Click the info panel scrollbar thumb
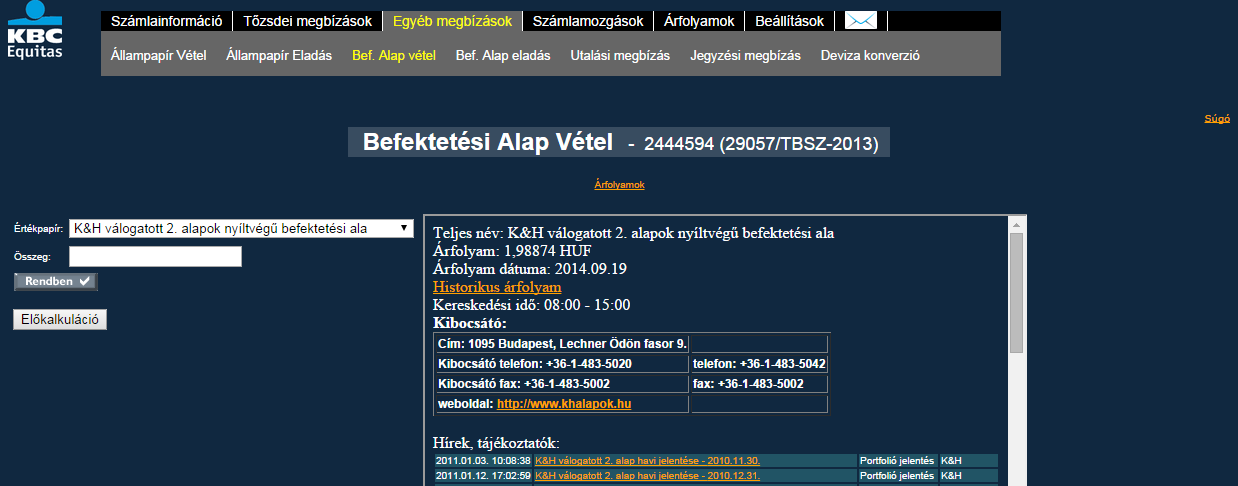Screen dimensions: 1238x486 (1016, 292)
